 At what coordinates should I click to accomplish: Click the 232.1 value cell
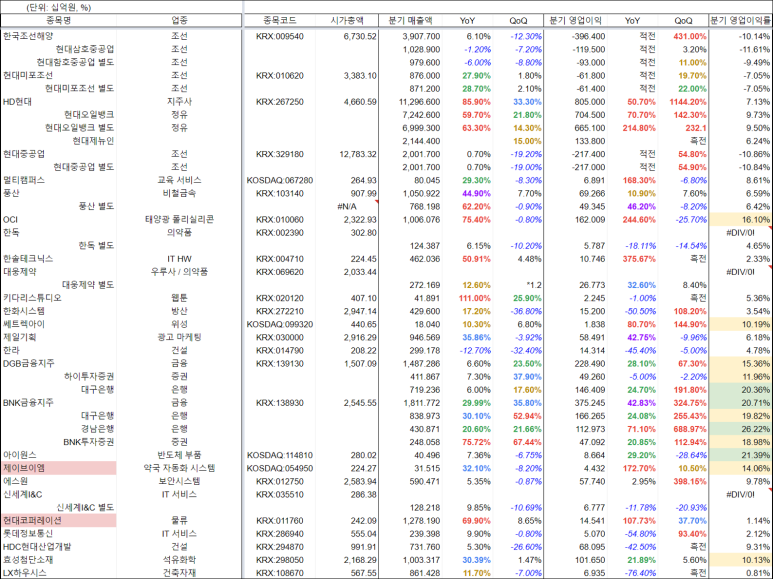[695, 128]
